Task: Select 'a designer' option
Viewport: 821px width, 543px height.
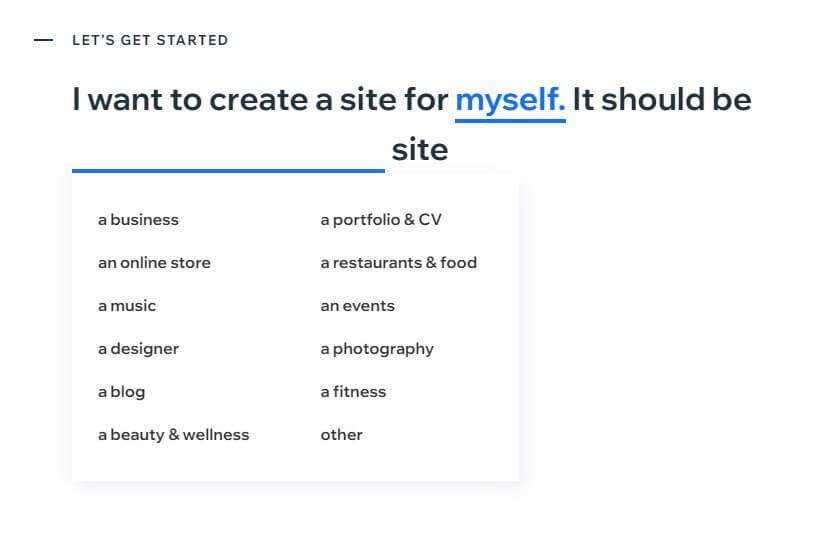Action: coord(138,349)
